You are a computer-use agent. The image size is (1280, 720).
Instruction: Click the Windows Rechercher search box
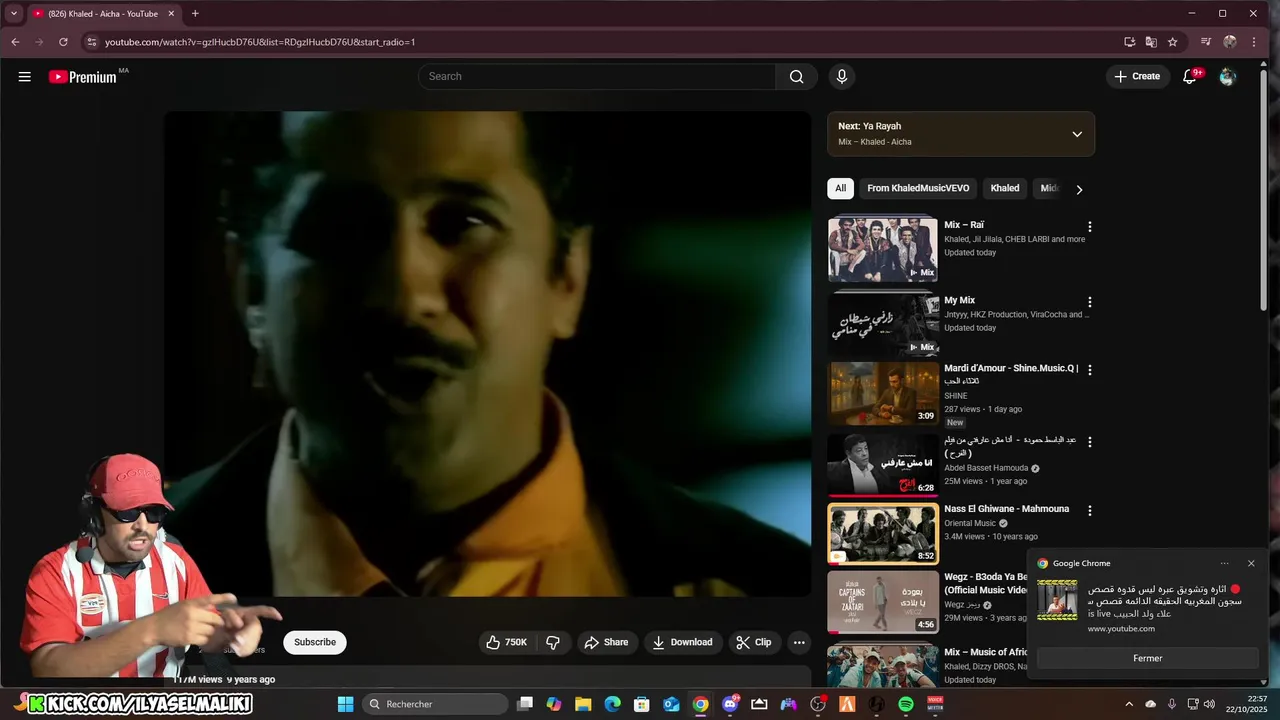[x=435, y=704]
